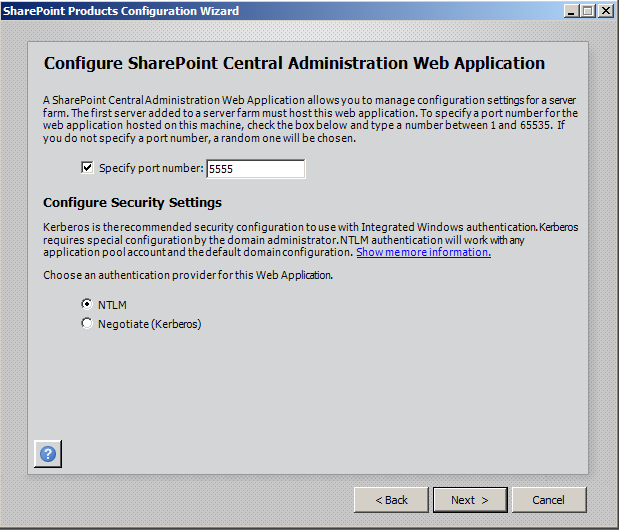The height and width of the screenshot is (530, 619).
Task: Cancel the configuration wizard
Action: coord(549,500)
